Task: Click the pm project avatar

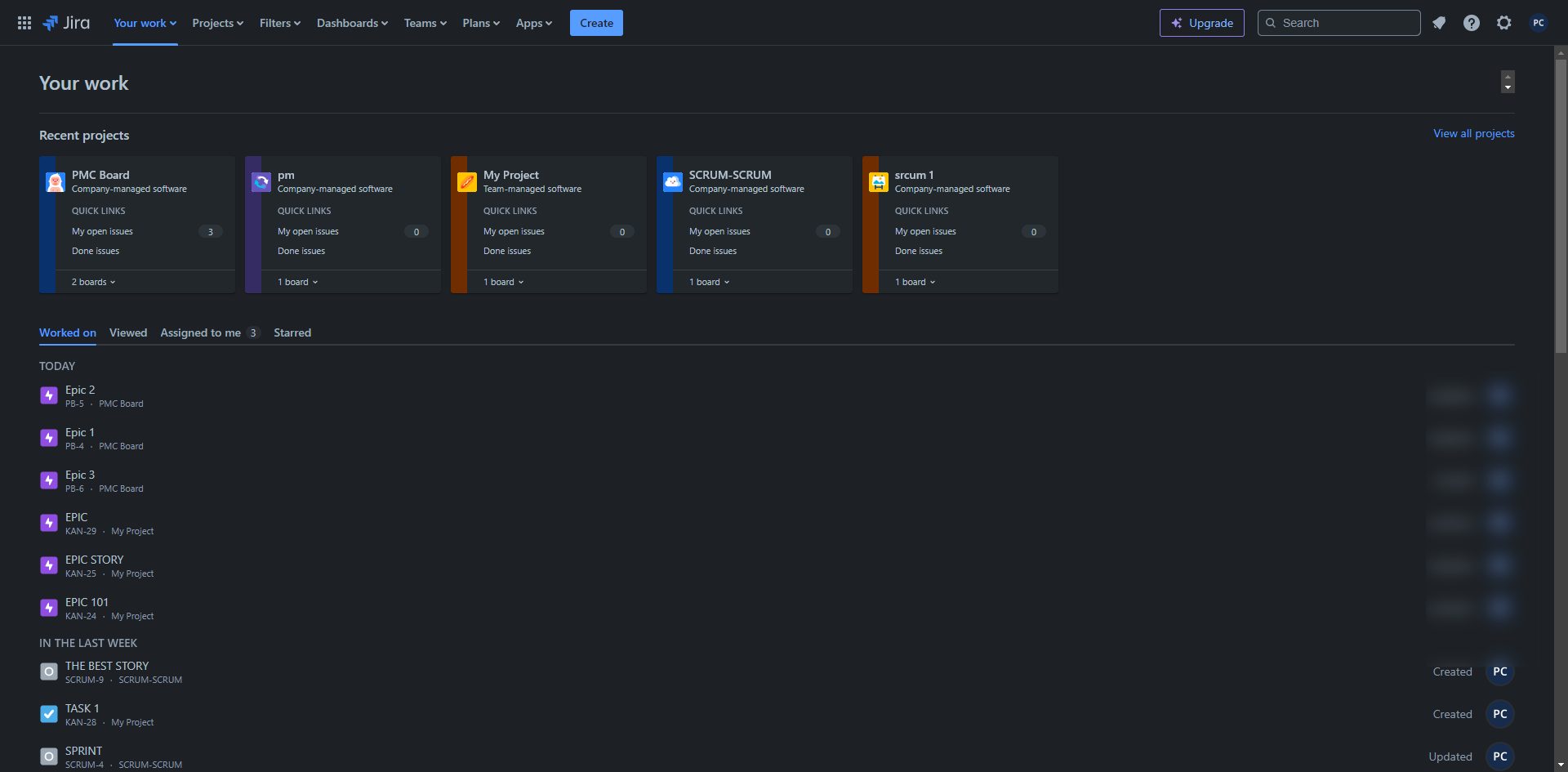Action: (261, 182)
